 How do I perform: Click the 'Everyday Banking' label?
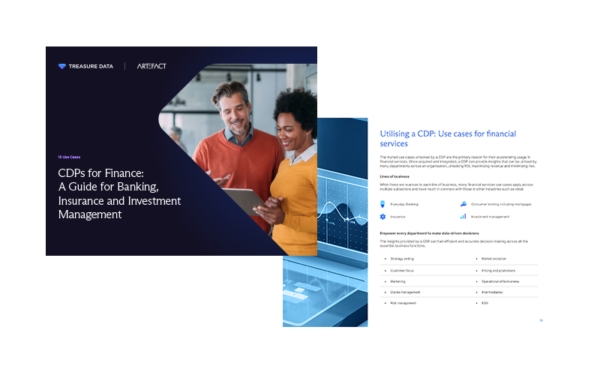point(404,204)
